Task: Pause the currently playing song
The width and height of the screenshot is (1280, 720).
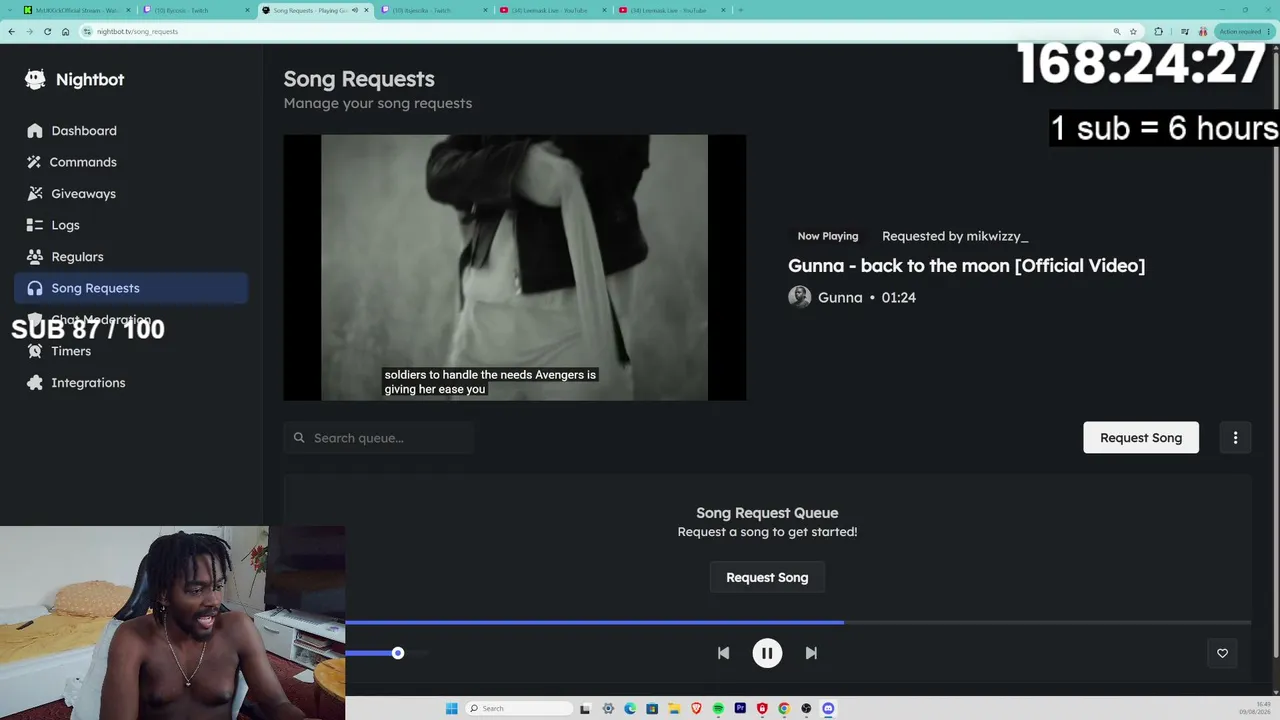Action: [767, 653]
